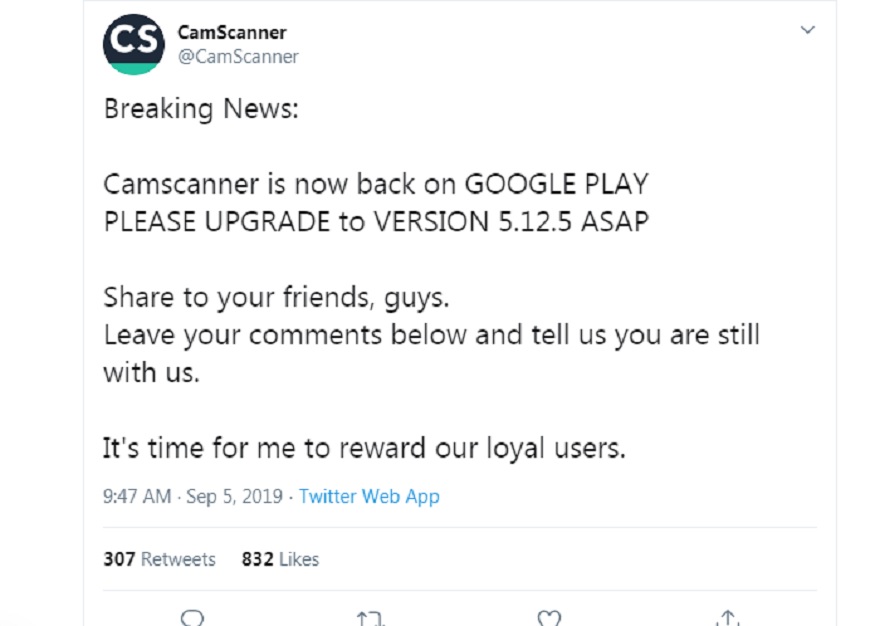Open the share tweet arrow icon

tap(728, 618)
